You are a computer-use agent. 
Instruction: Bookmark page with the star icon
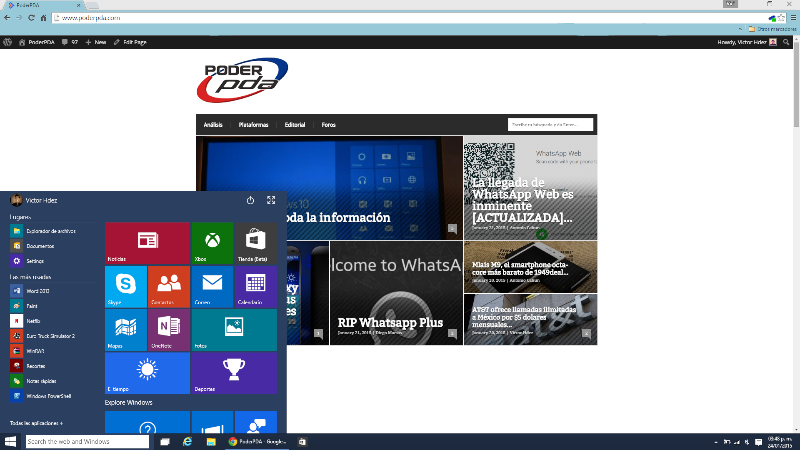781,18
